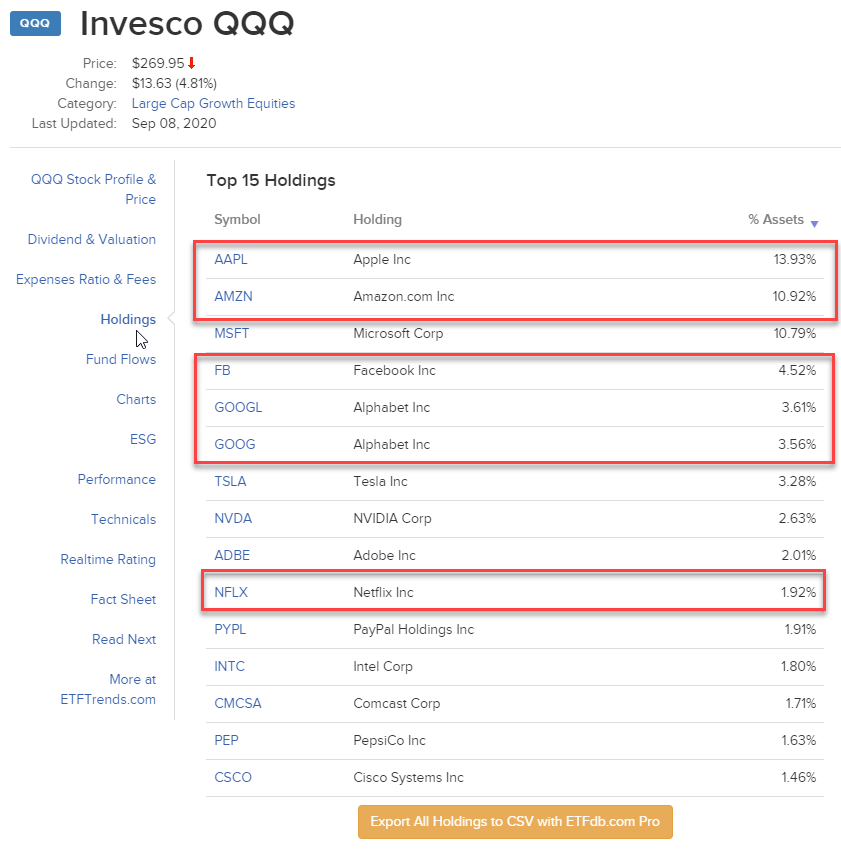Click the Top 15 Holdings heading

pyautogui.click(x=271, y=180)
